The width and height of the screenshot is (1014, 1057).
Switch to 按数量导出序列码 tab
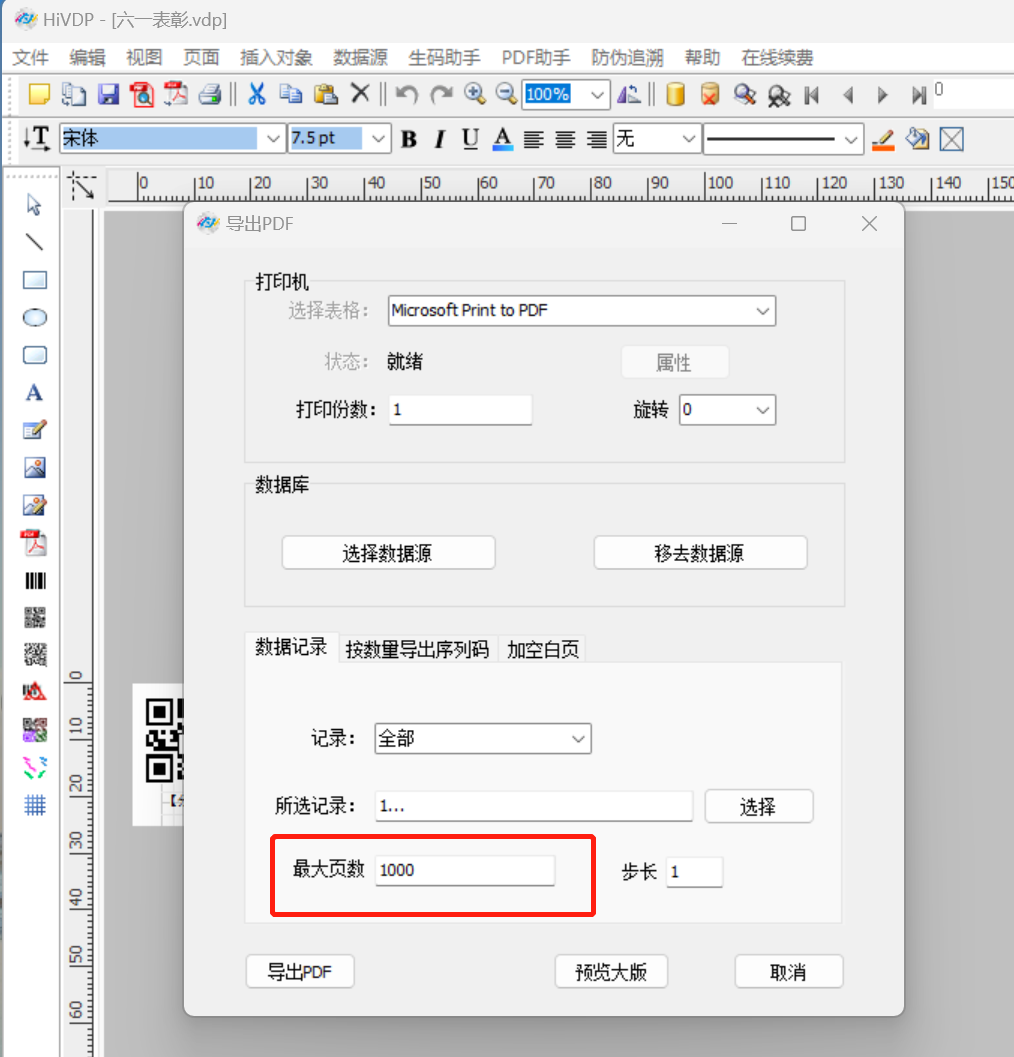[417, 649]
